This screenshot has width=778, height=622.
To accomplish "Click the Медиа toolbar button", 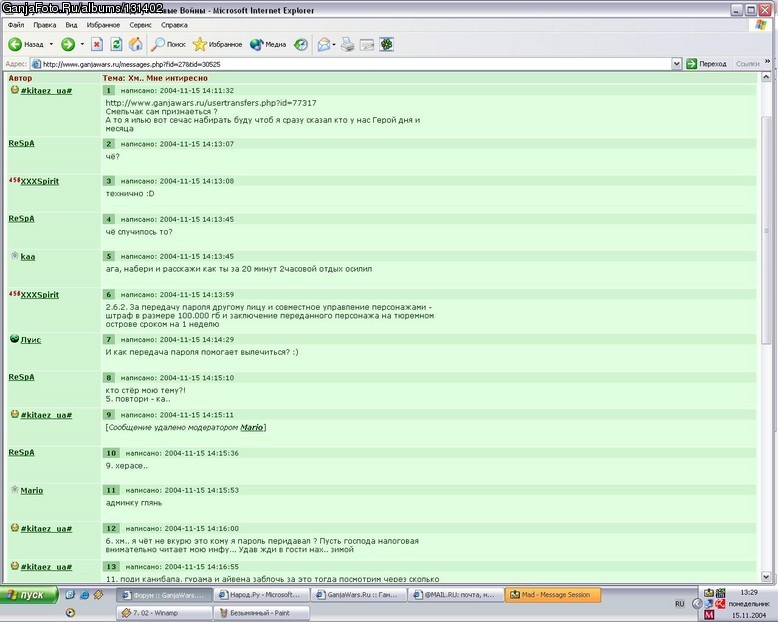I will [x=268, y=45].
